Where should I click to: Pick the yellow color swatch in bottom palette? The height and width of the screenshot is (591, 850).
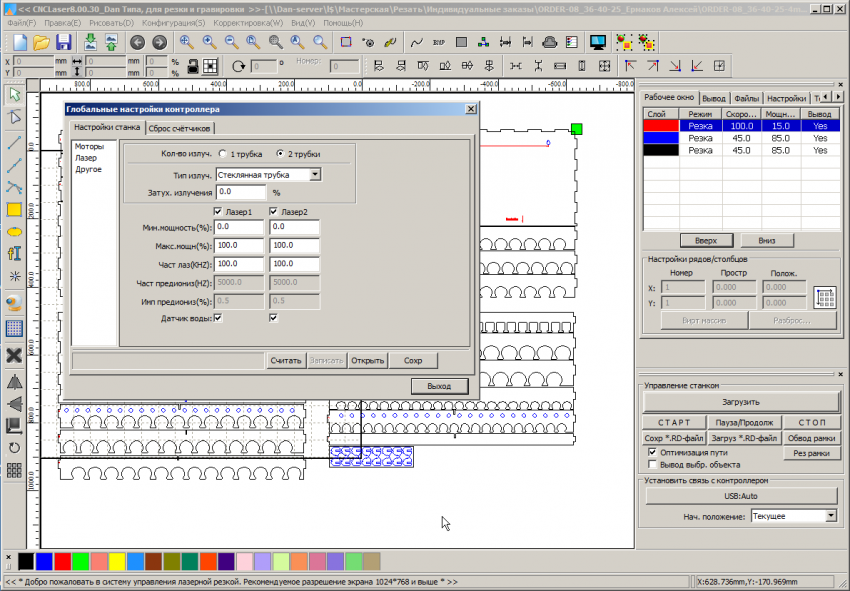coord(116,562)
